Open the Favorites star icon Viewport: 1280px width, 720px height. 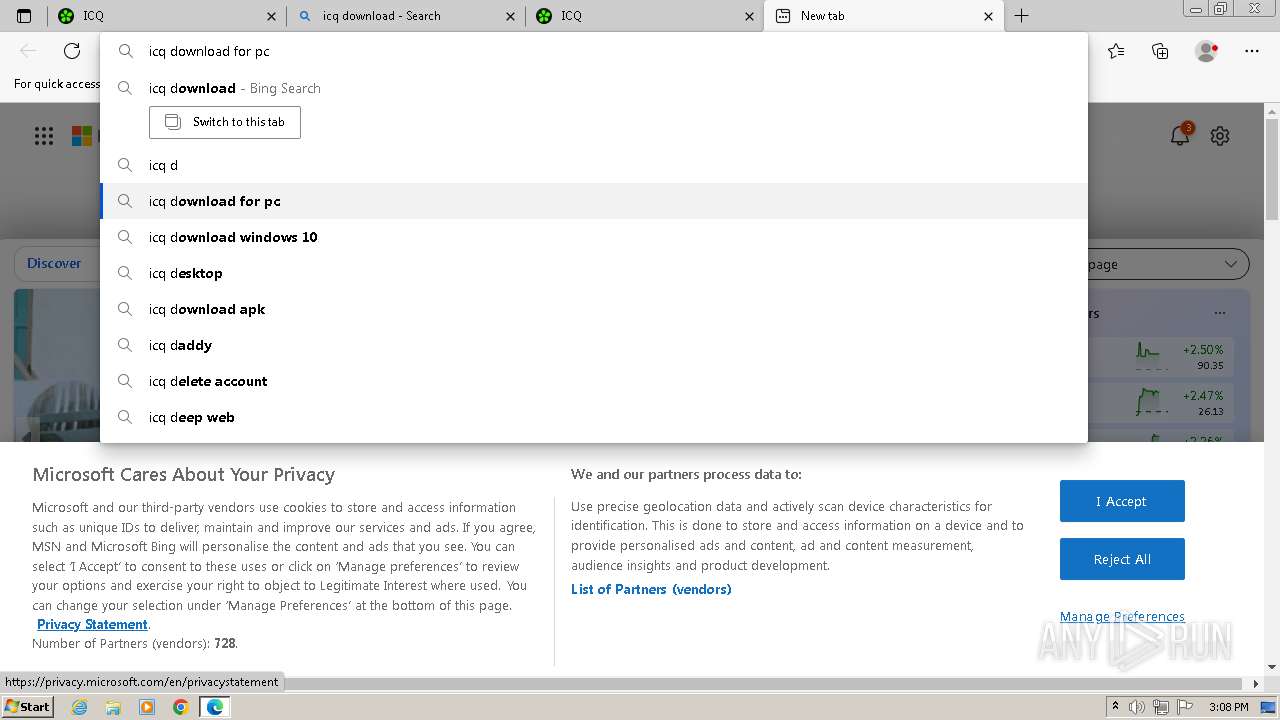click(1116, 51)
